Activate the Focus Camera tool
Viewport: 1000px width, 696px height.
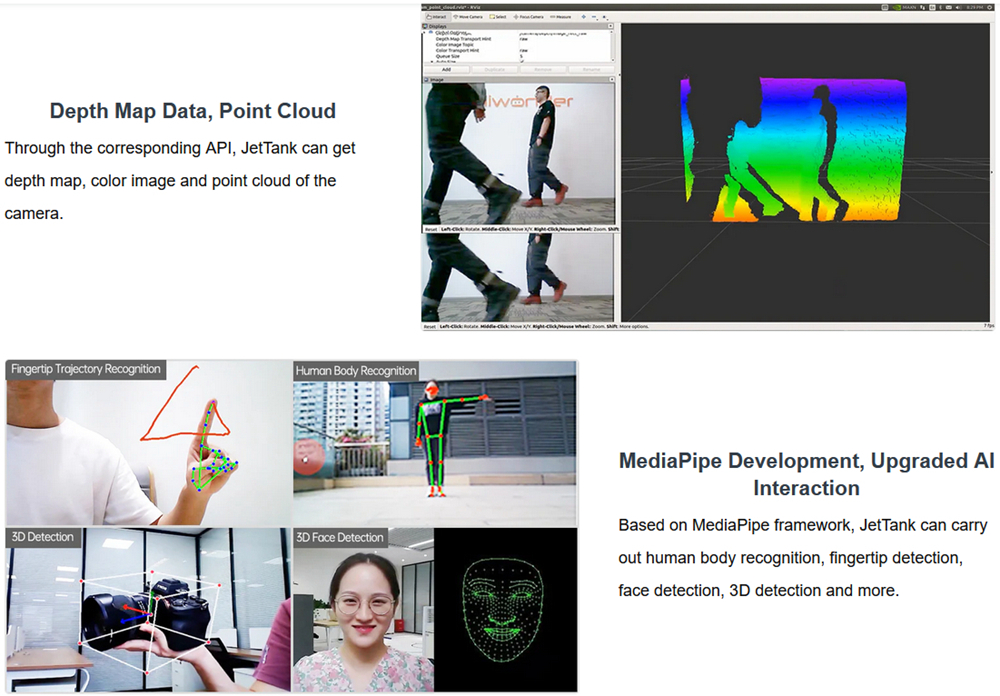pos(529,17)
